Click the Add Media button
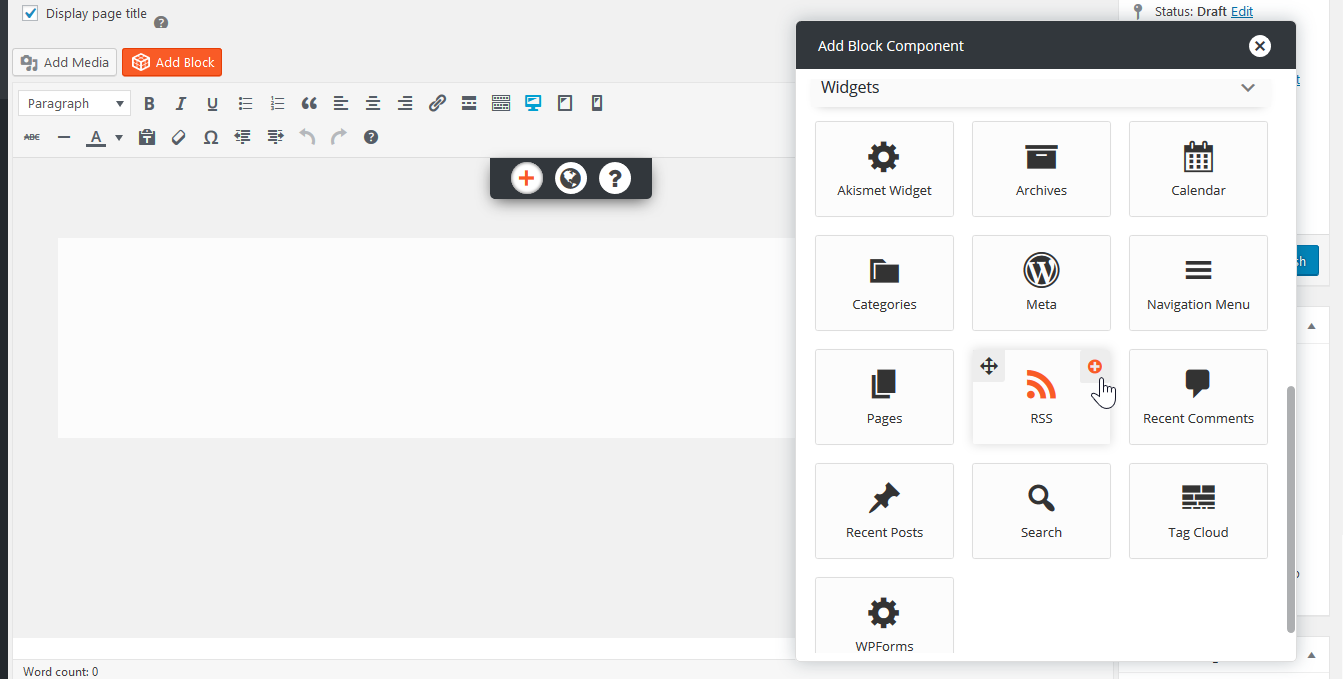This screenshot has width=1343, height=679. [65, 62]
